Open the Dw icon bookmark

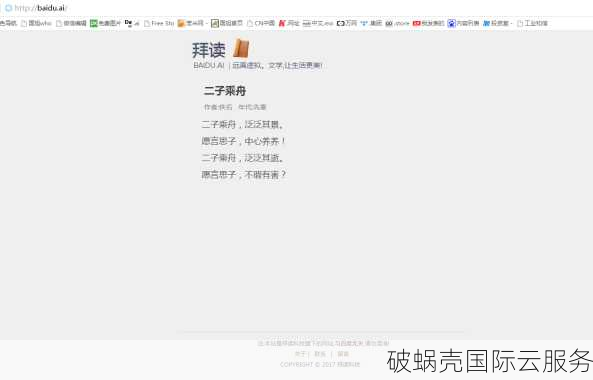132,23
